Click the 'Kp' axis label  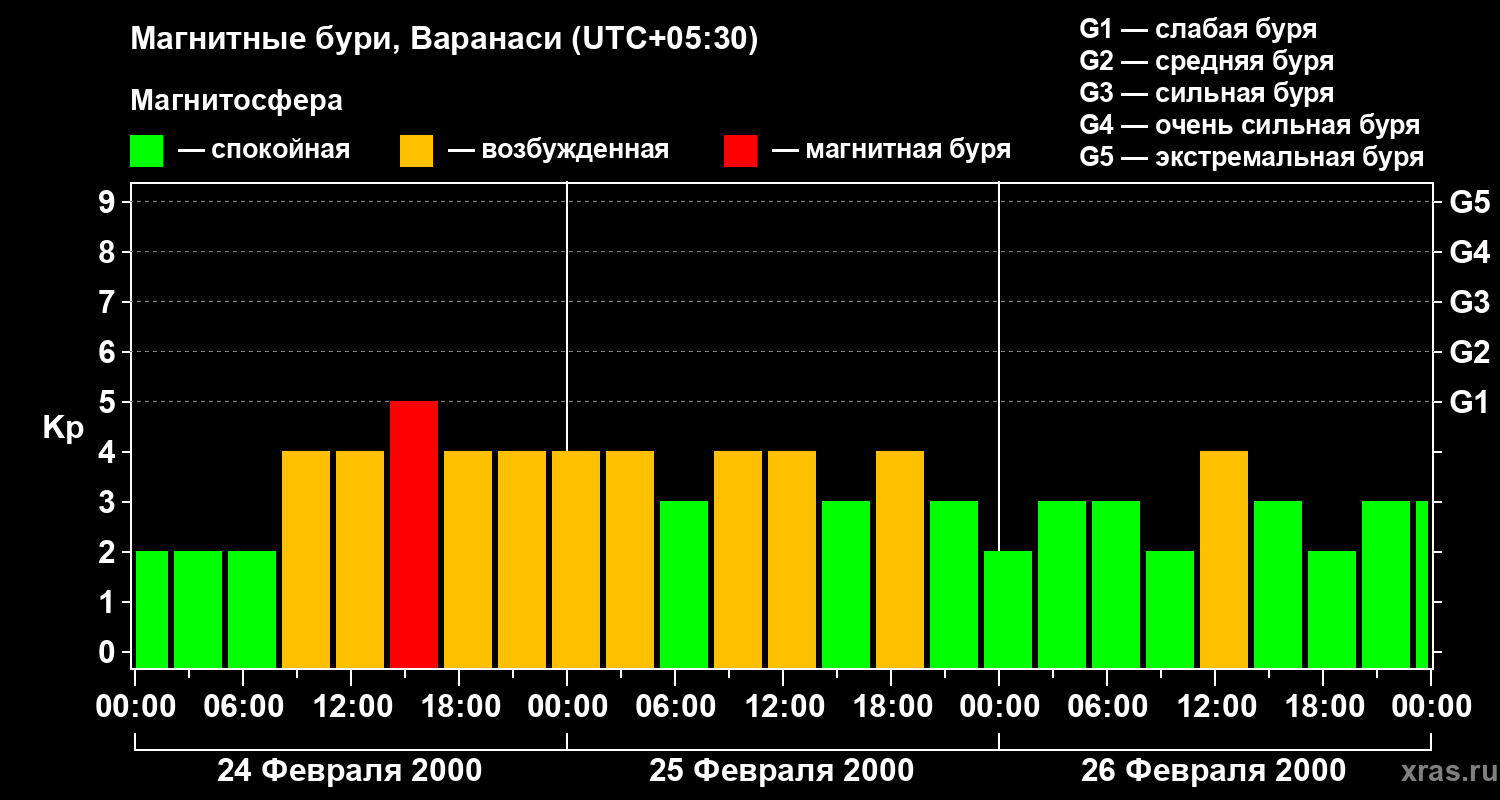click(x=63, y=428)
